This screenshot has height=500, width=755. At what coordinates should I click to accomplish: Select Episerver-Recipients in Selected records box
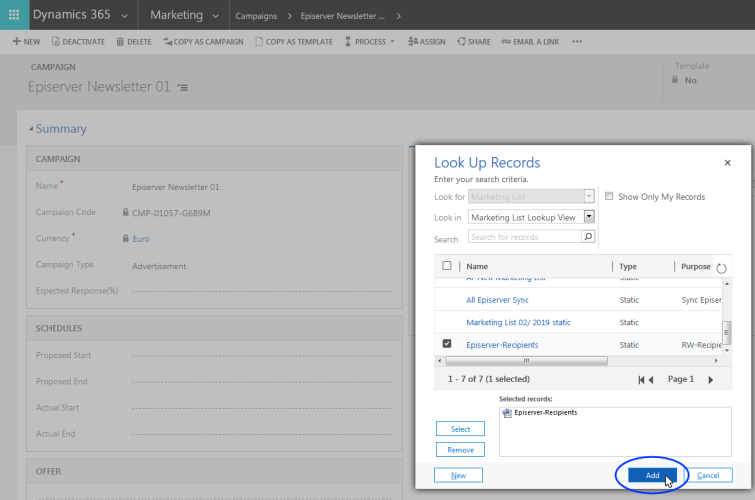[x=540, y=413]
